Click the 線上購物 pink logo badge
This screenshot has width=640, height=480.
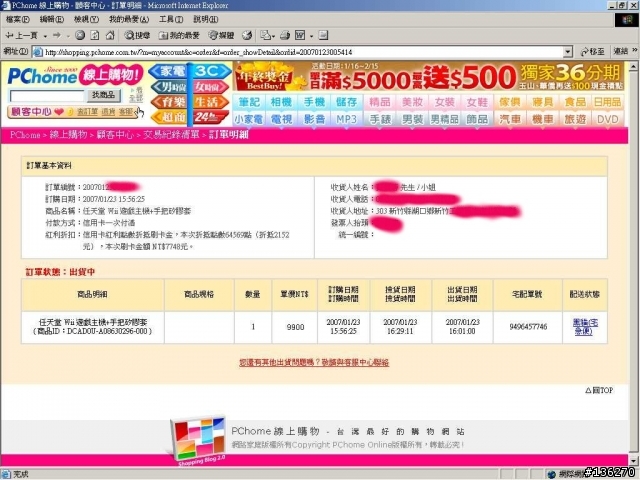(111, 75)
